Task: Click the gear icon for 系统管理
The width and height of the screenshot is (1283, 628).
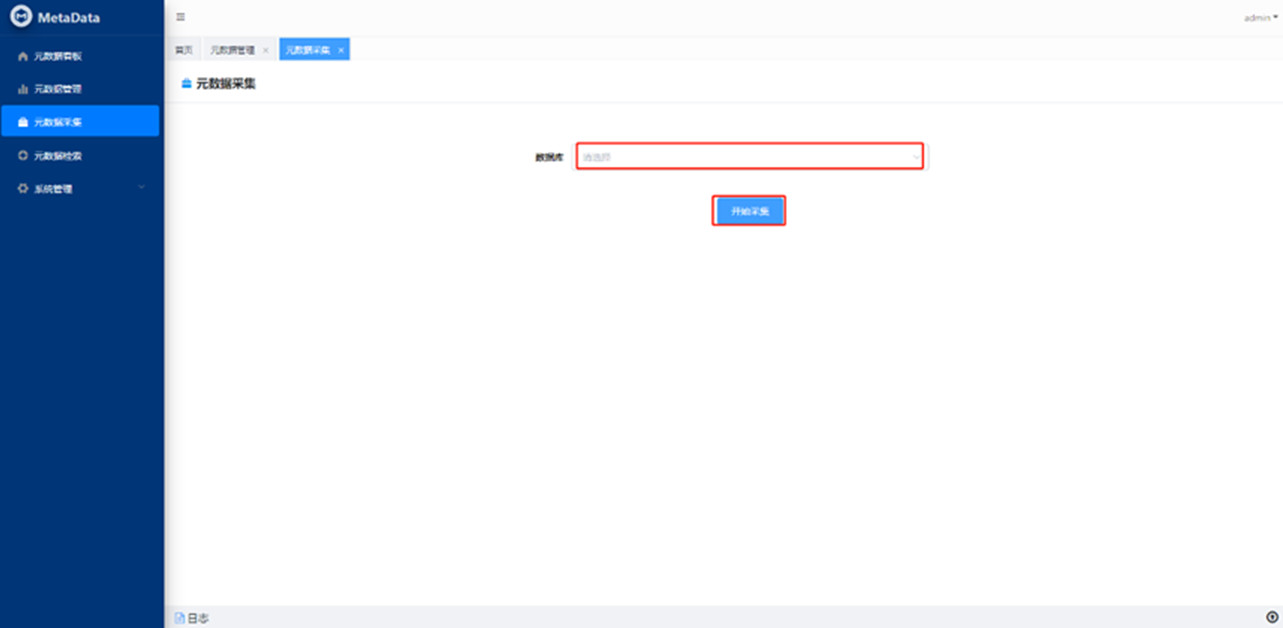Action: pos(23,189)
